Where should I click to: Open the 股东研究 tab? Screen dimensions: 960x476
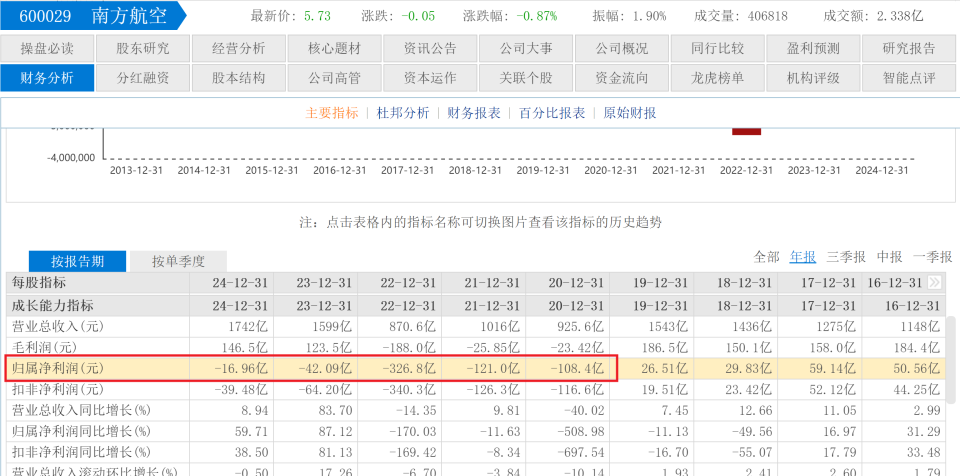click(143, 48)
